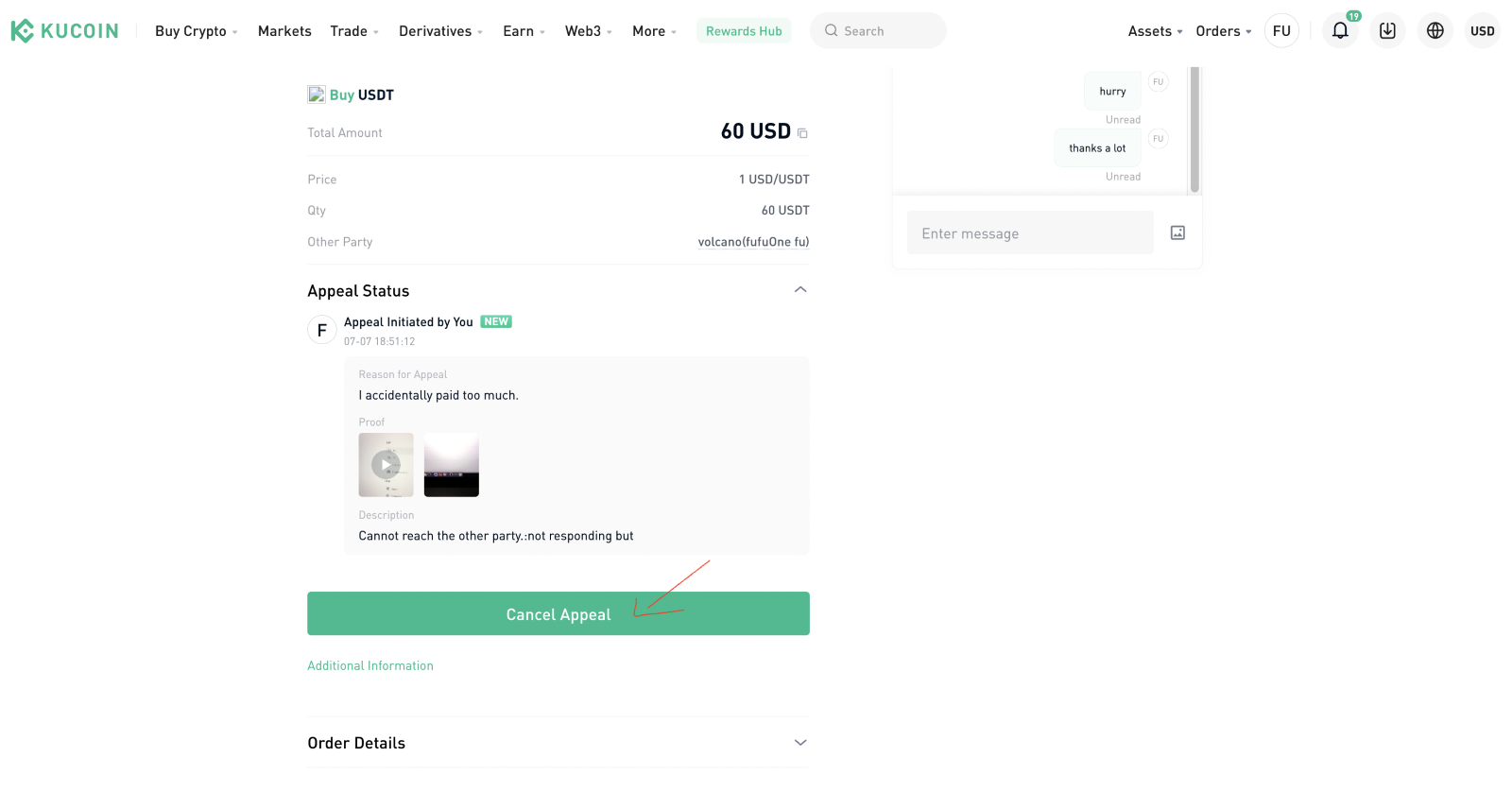Open the More menu
This screenshot has width=1512, height=809.
coord(655,31)
